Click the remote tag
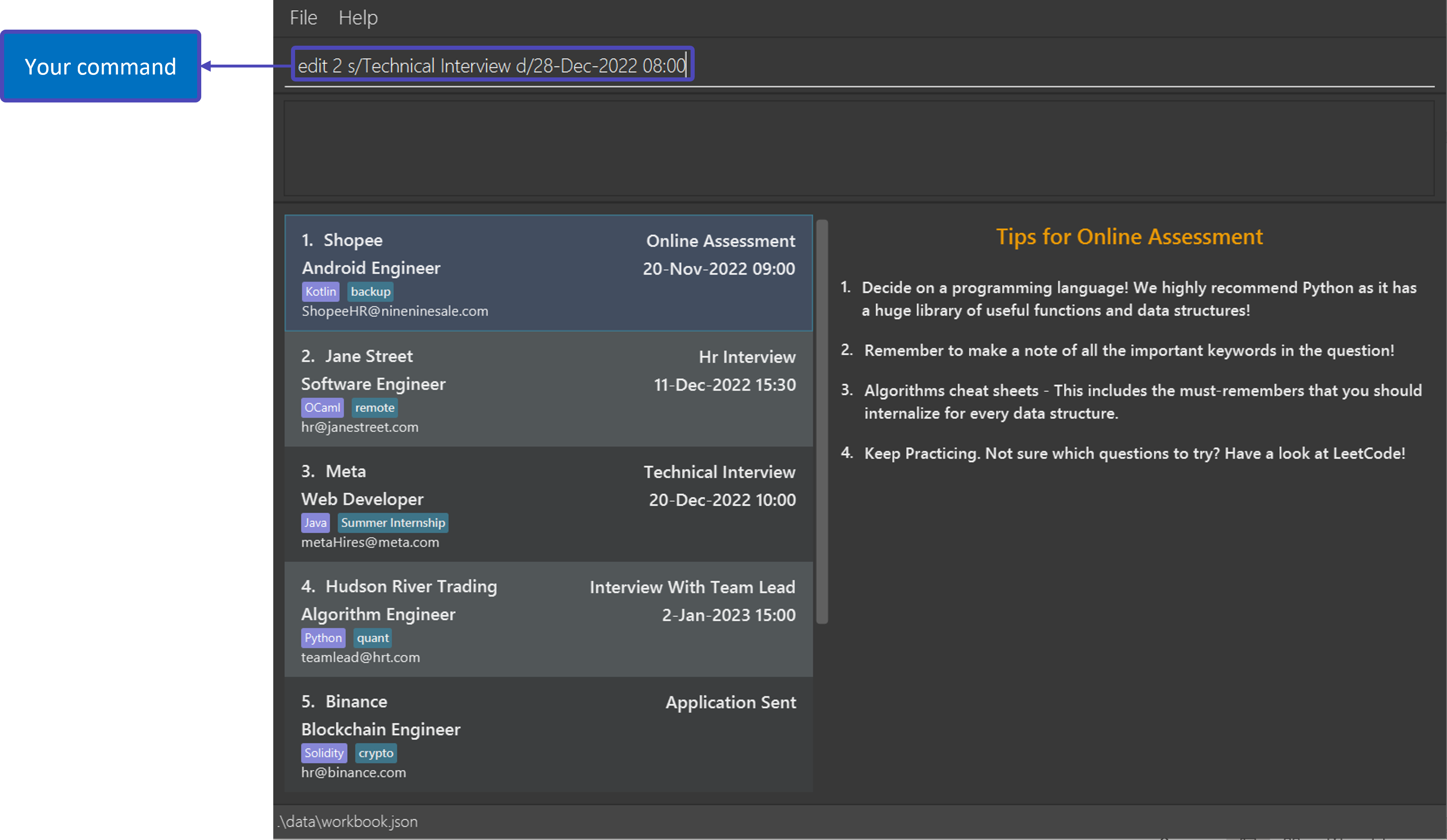Viewport: 1447px width, 840px height. click(375, 408)
